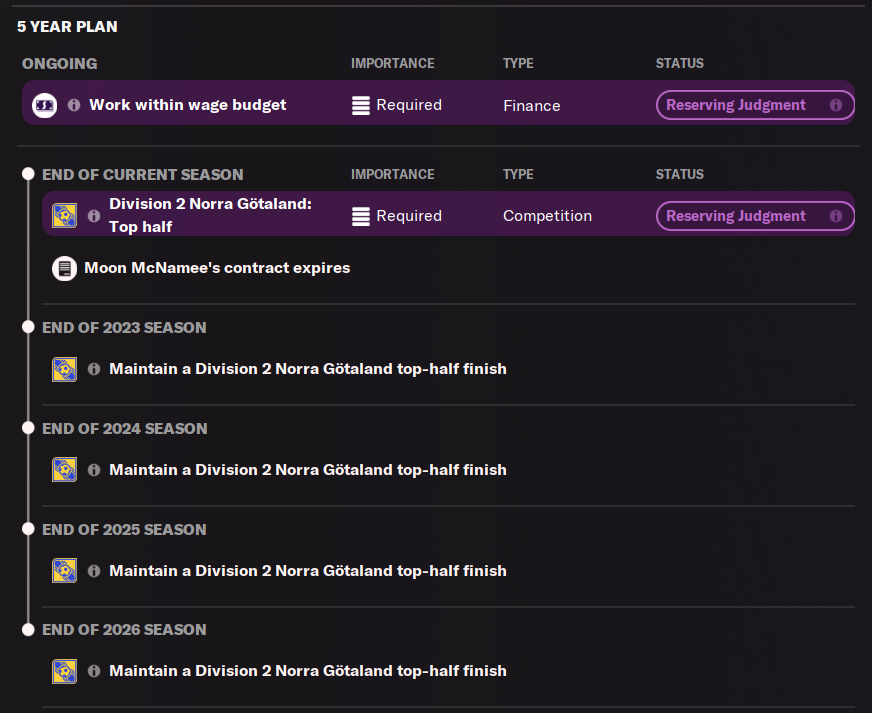
Task: Select Work within wage budget objective
Action: pyautogui.click(x=188, y=105)
